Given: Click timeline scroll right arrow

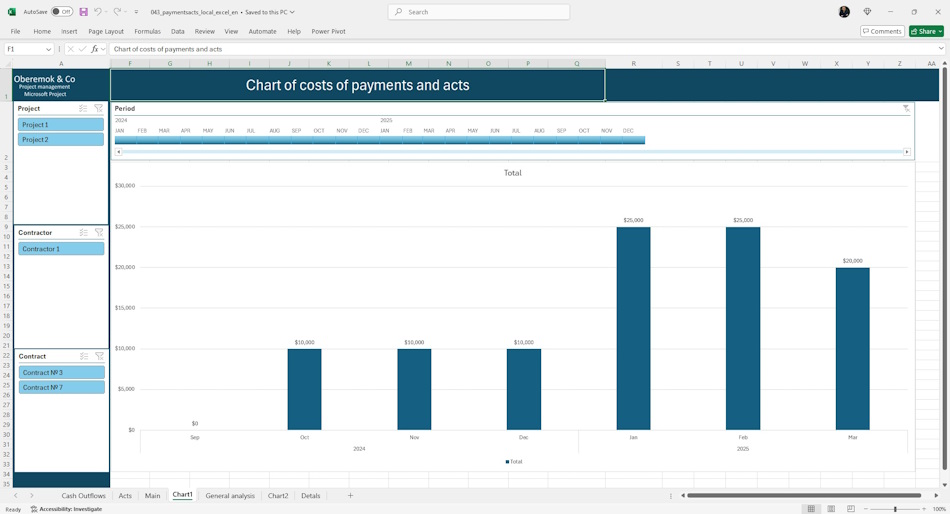Looking at the screenshot, I should pos(907,152).
